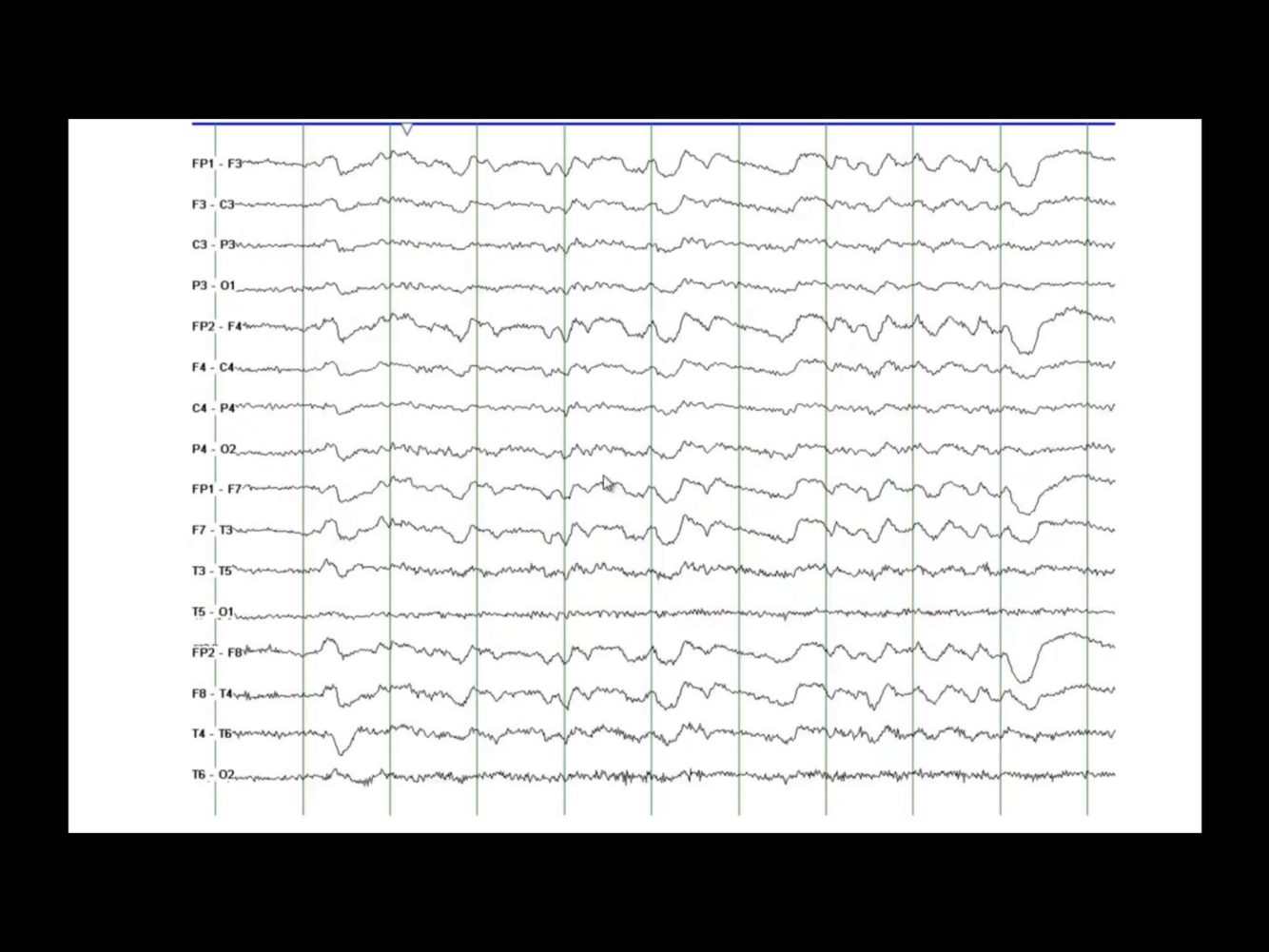The image size is (1269, 952).
Task: Select the T4 - T6 channel label
Action: [212, 734]
